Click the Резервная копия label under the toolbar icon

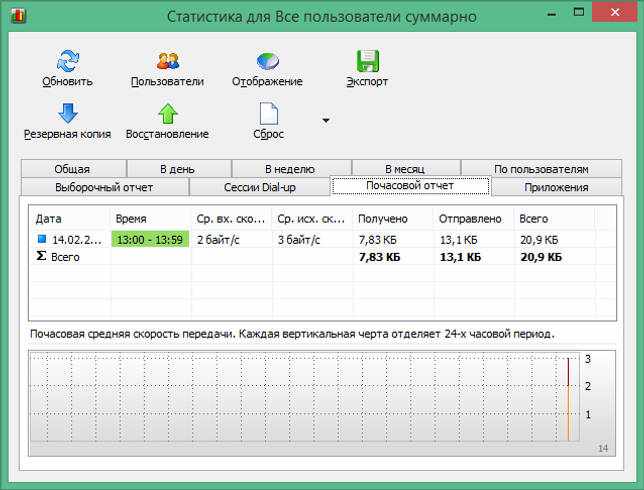(67, 134)
